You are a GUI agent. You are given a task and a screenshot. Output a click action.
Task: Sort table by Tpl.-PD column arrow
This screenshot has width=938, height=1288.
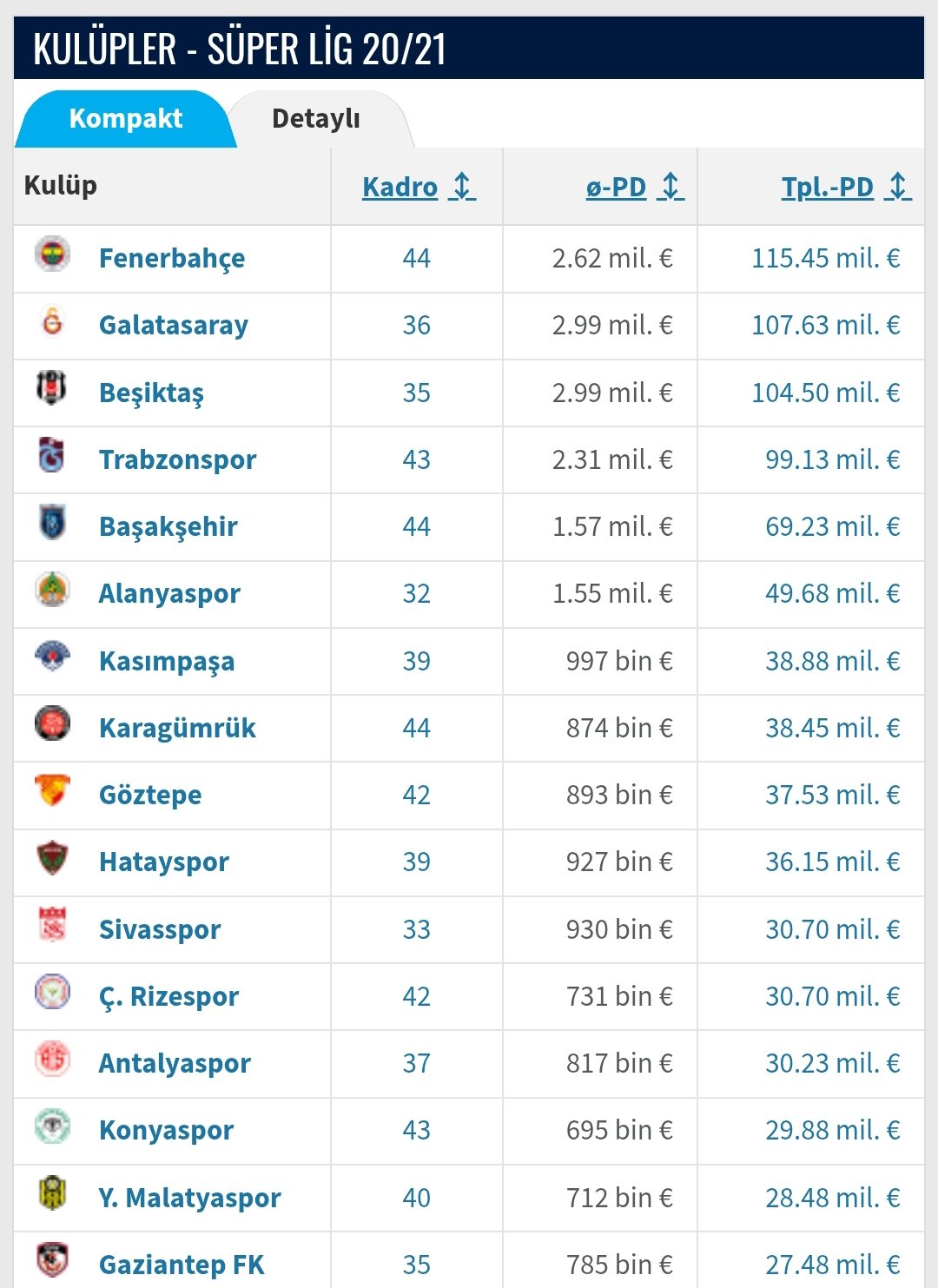coord(898,187)
